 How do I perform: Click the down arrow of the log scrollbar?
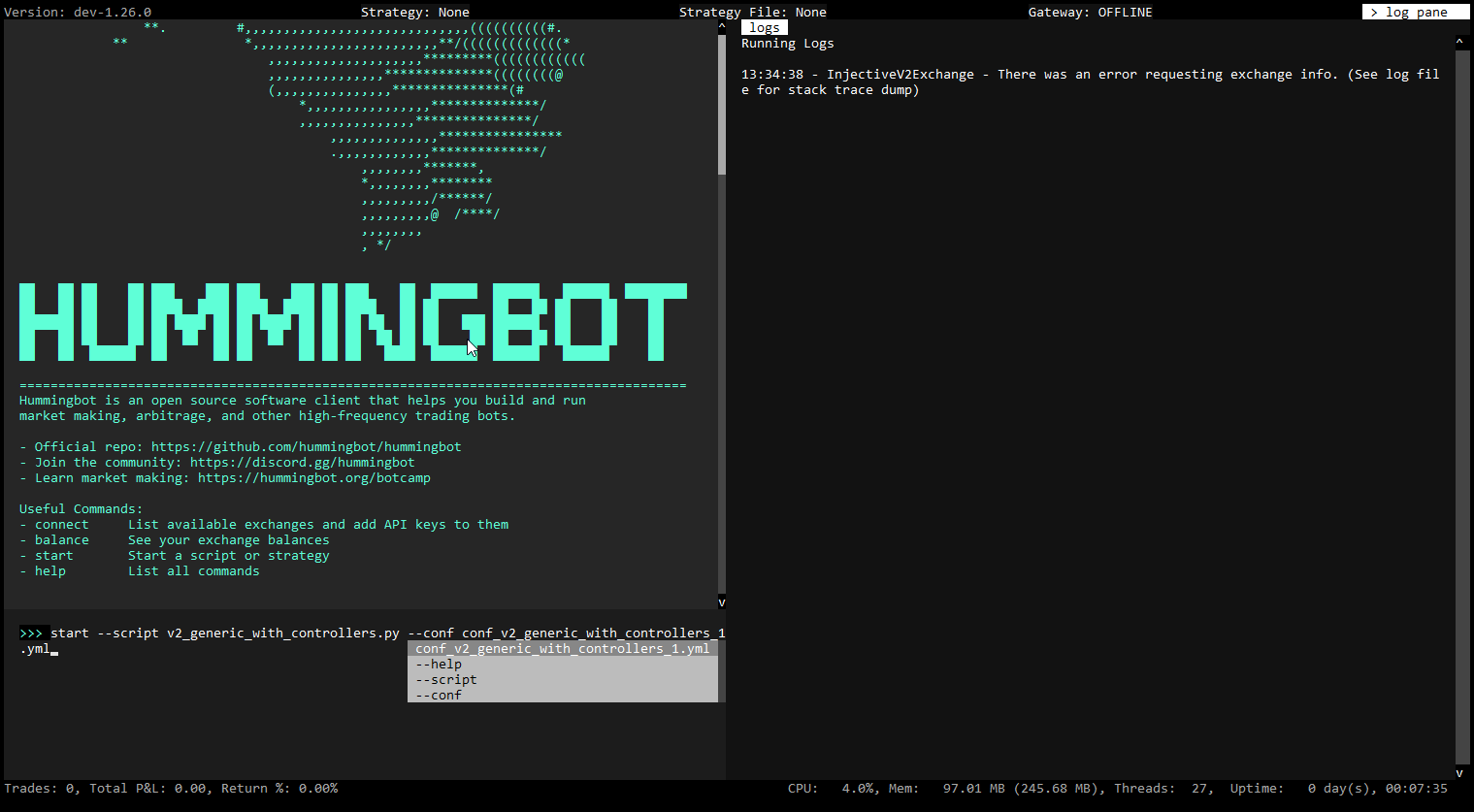click(x=1459, y=773)
